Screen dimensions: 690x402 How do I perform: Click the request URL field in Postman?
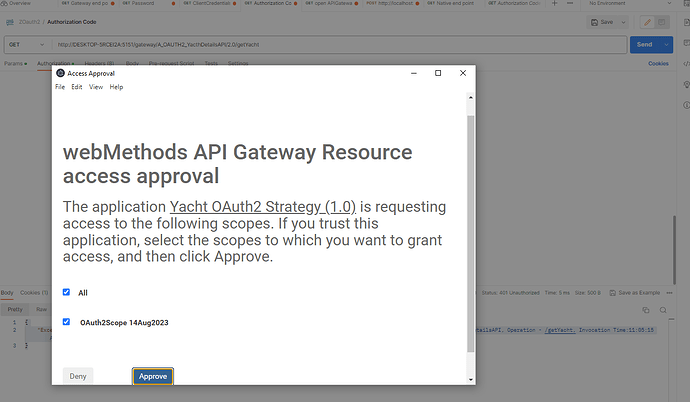pos(339,44)
